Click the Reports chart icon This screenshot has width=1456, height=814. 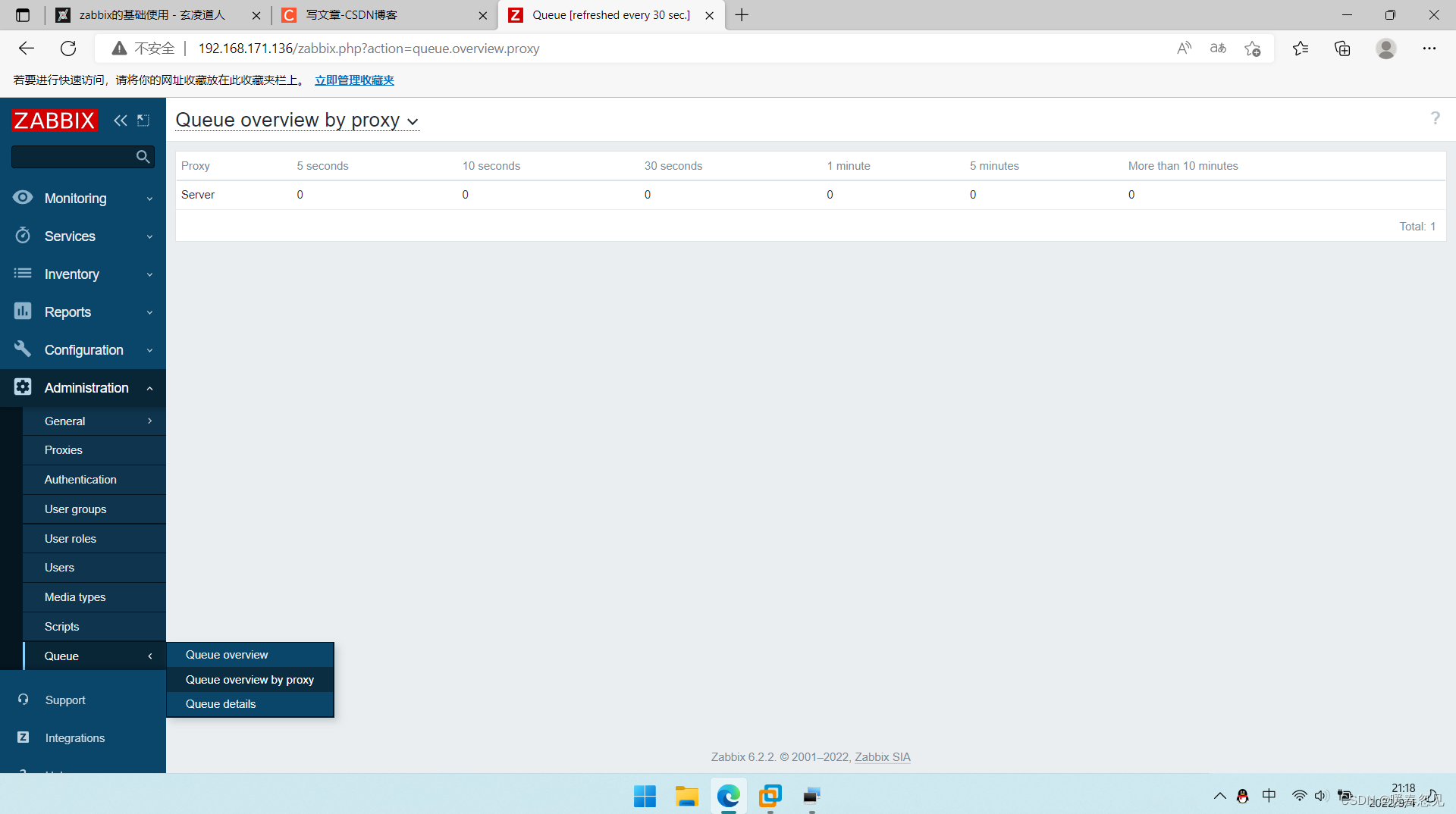point(23,312)
